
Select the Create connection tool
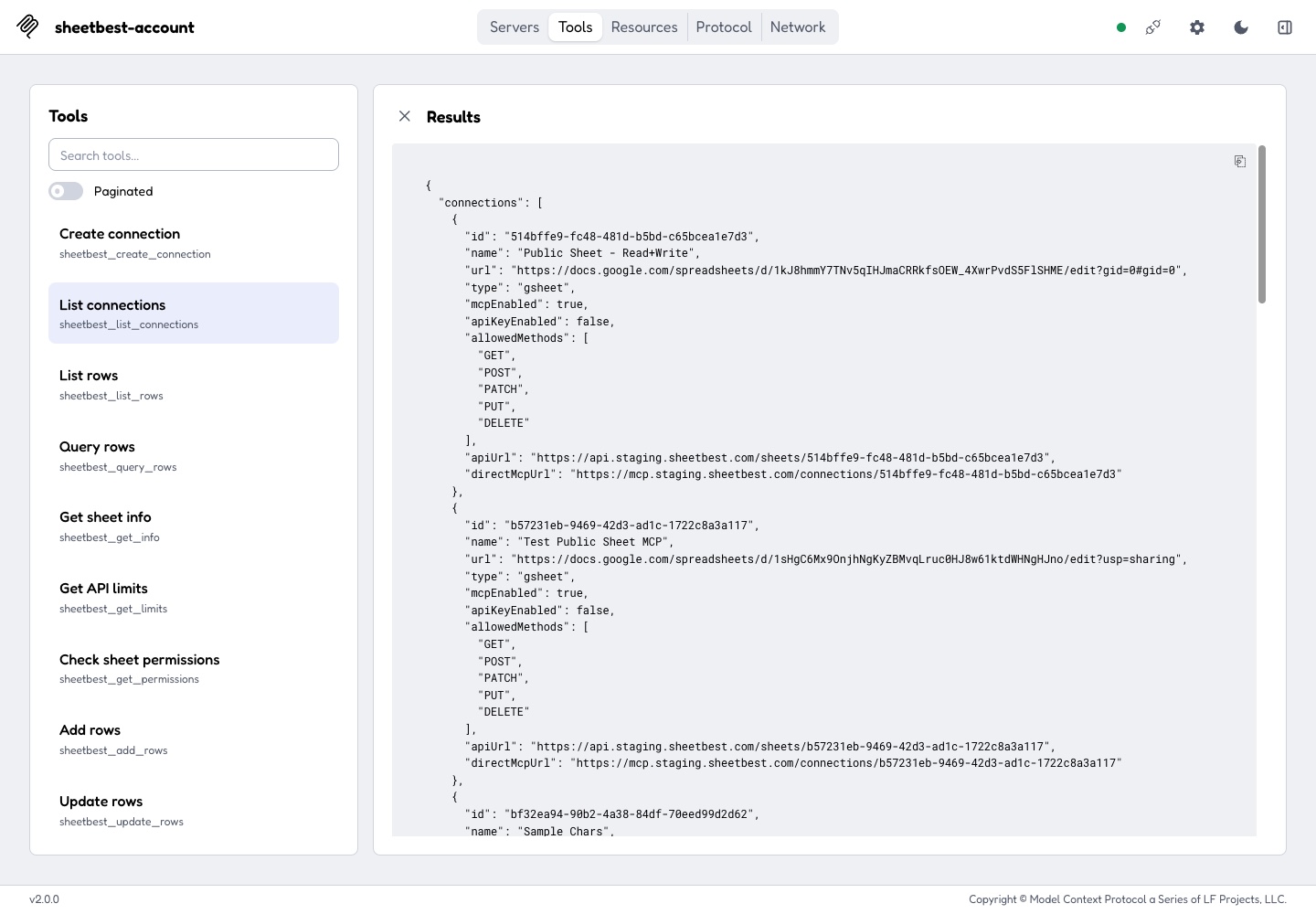194,243
